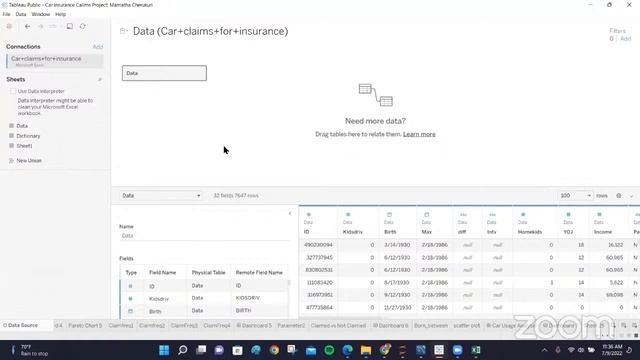Open the Help menu
Viewport: 640px width, 360px height.
pos(60,14)
